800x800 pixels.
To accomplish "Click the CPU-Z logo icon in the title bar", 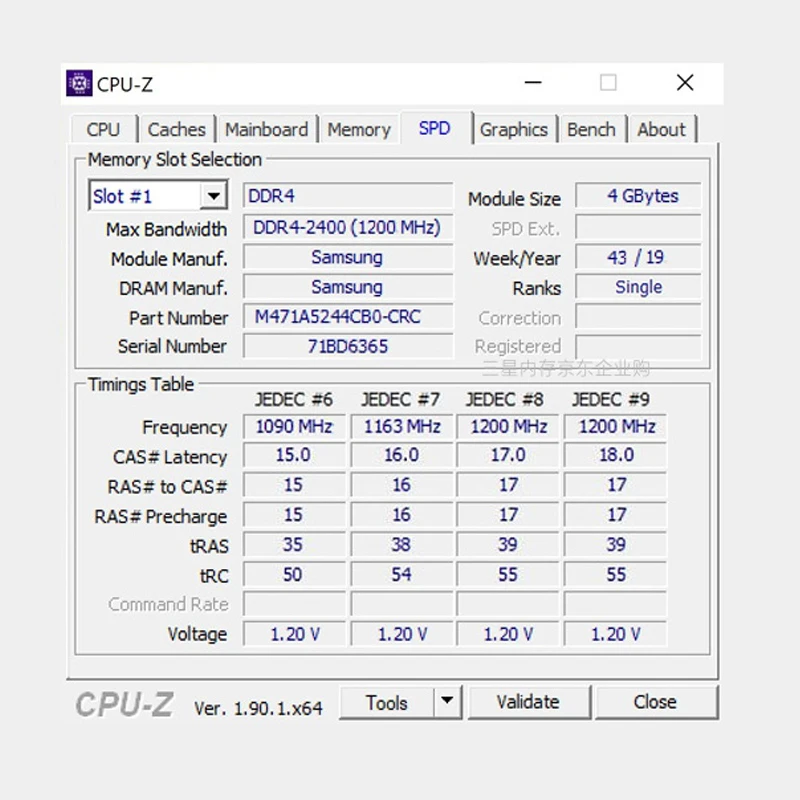I will tap(80, 83).
